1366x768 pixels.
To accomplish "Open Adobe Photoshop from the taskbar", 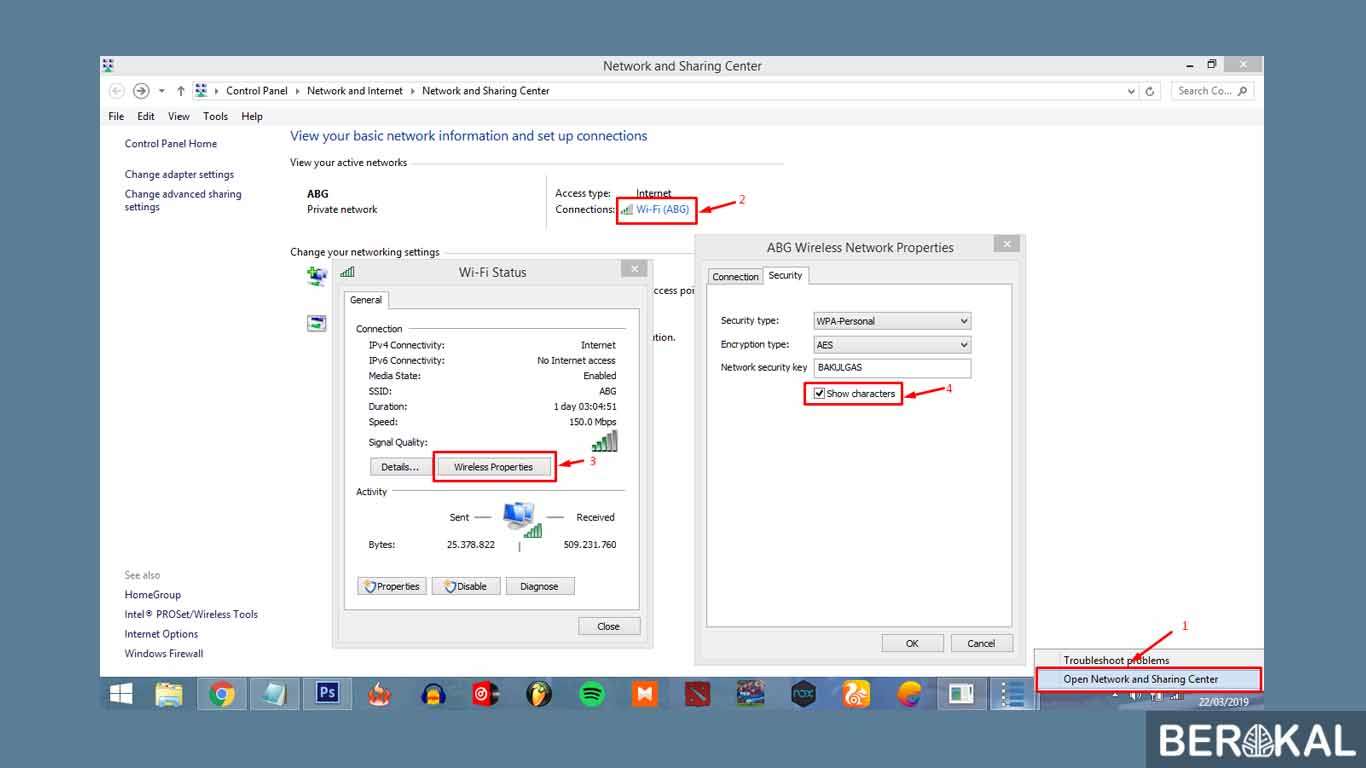I will coord(327,694).
